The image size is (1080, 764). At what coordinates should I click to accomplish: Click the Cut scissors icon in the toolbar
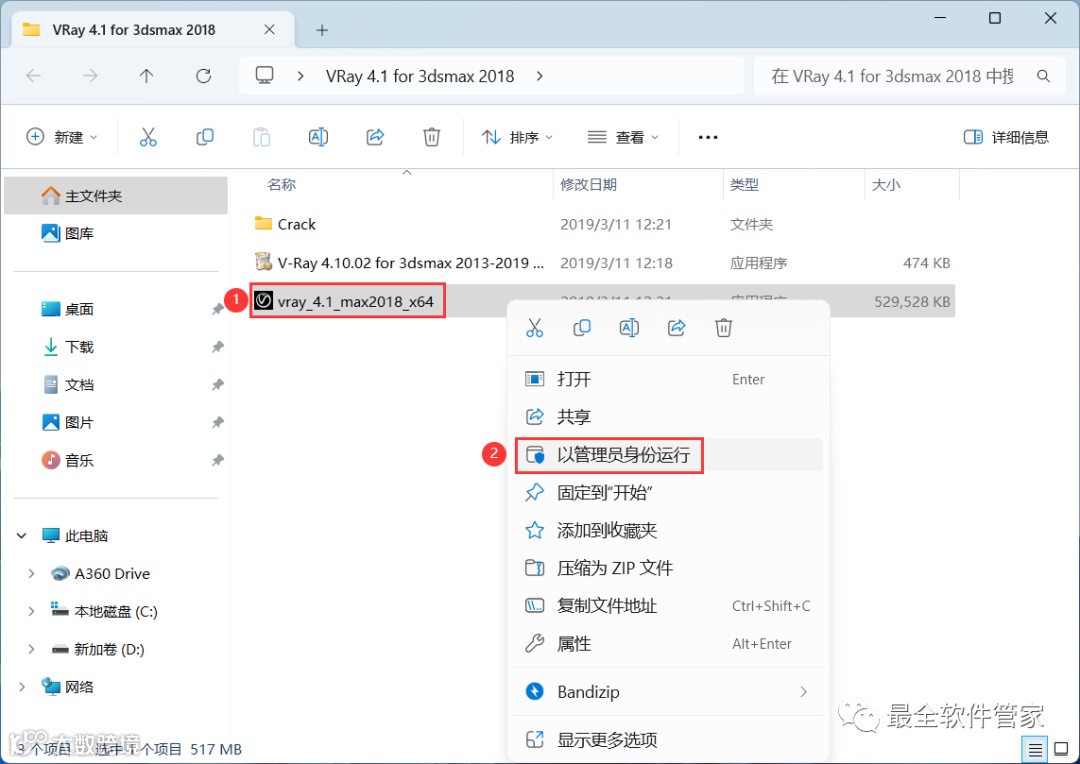(148, 137)
